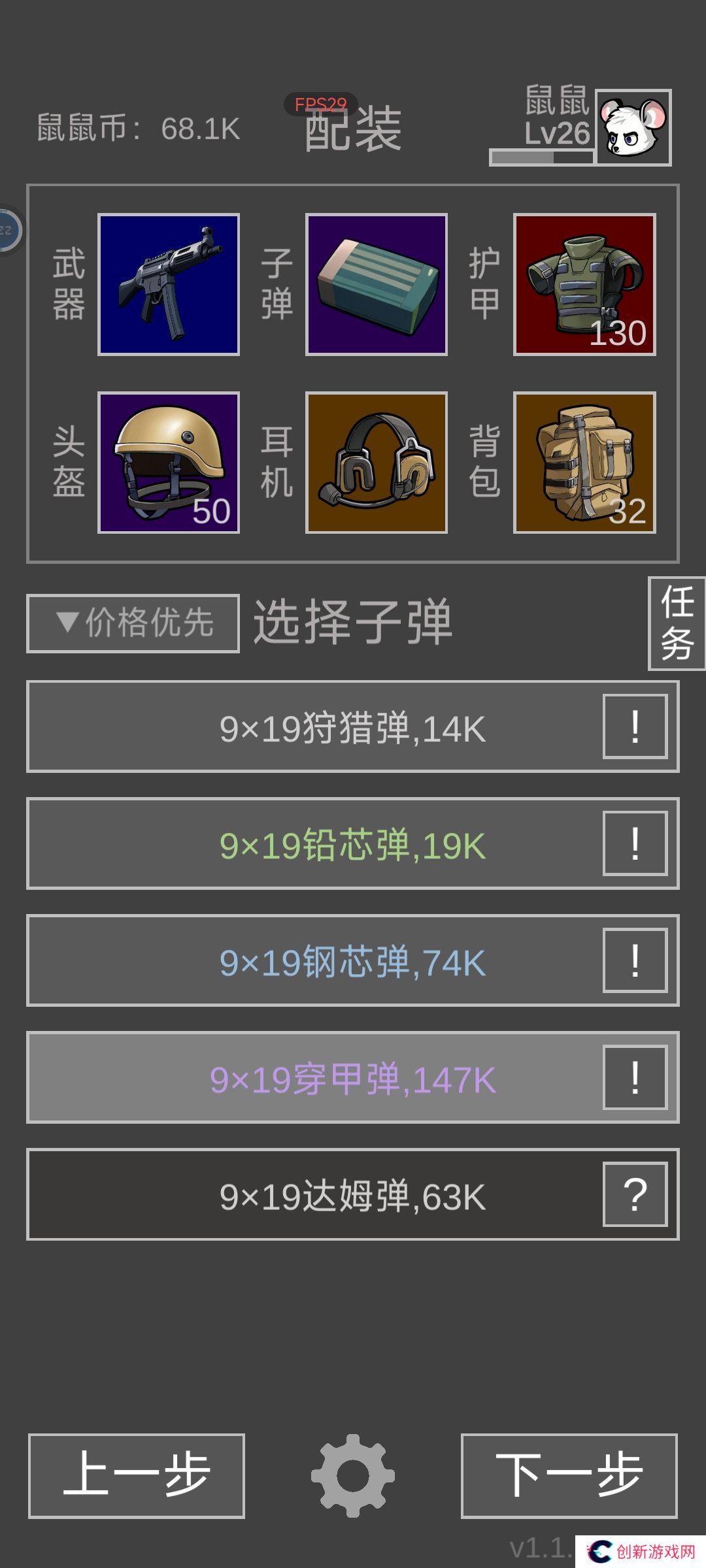Show details via 9×19达姆弹 question mark

click(635, 1194)
